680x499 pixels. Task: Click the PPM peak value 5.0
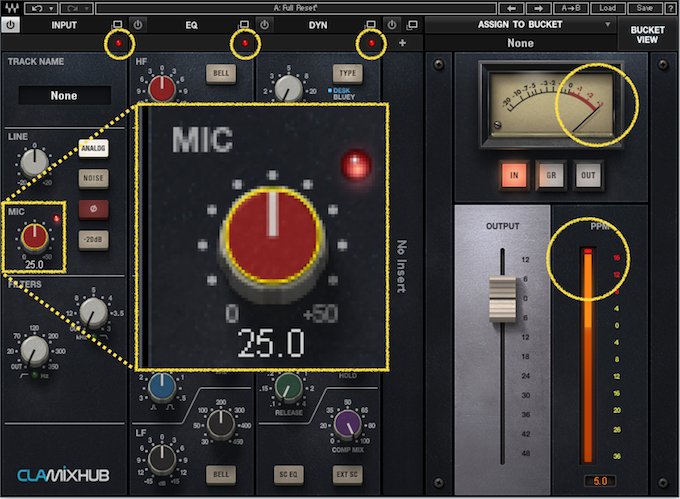(x=600, y=481)
